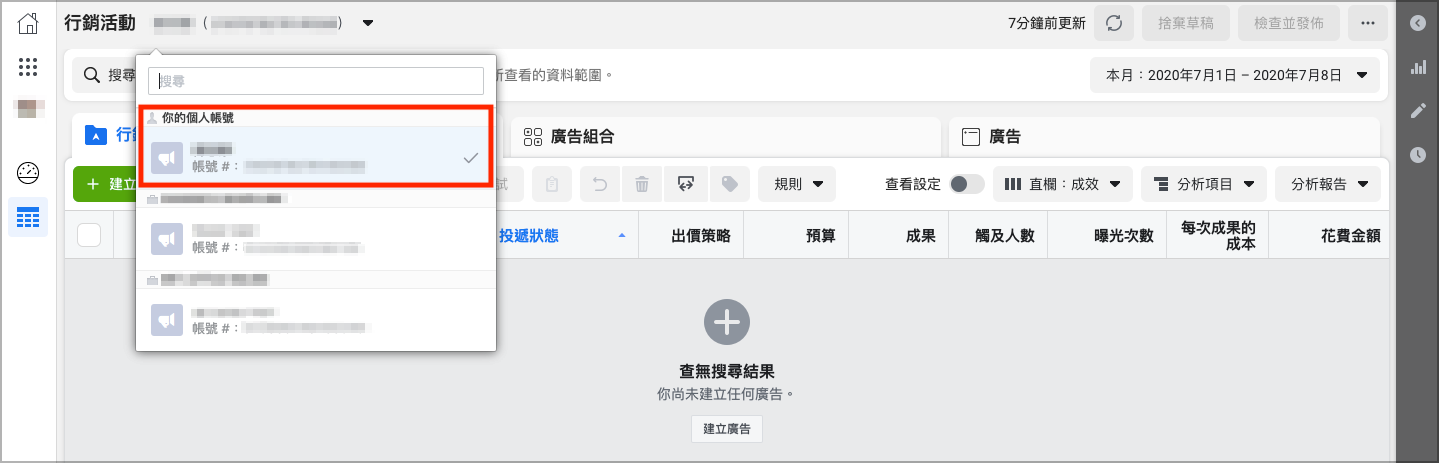Image resolution: width=1439 pixels, height=463 pixels.
Task: Focus the account search 搜尋 input field
Action: coord(316,81)
